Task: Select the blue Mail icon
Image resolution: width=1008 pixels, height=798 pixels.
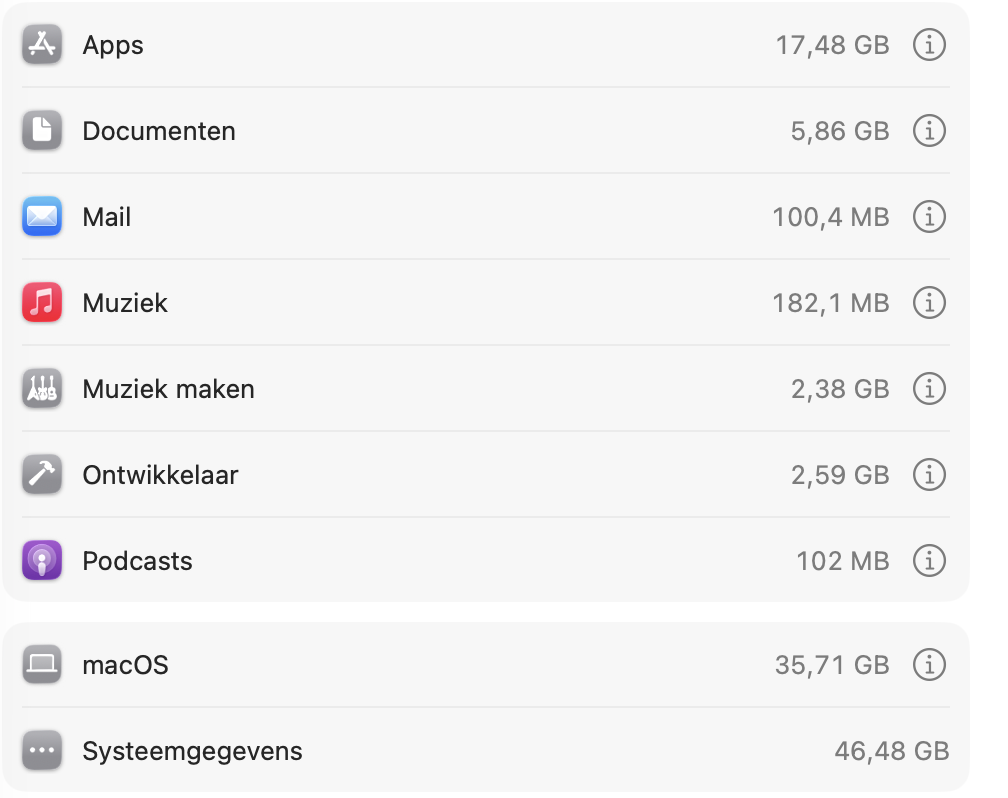Action: point(41,217)
